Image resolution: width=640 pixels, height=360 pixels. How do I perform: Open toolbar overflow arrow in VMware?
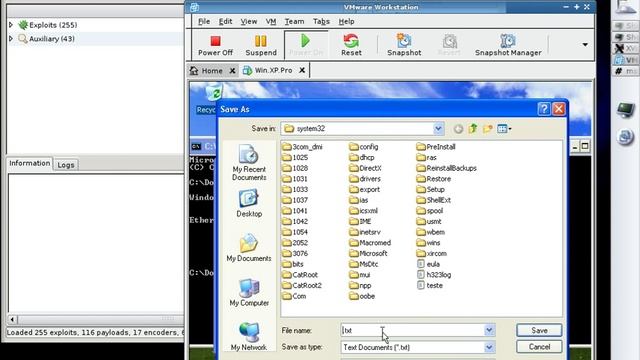click(x=585, y=44)
